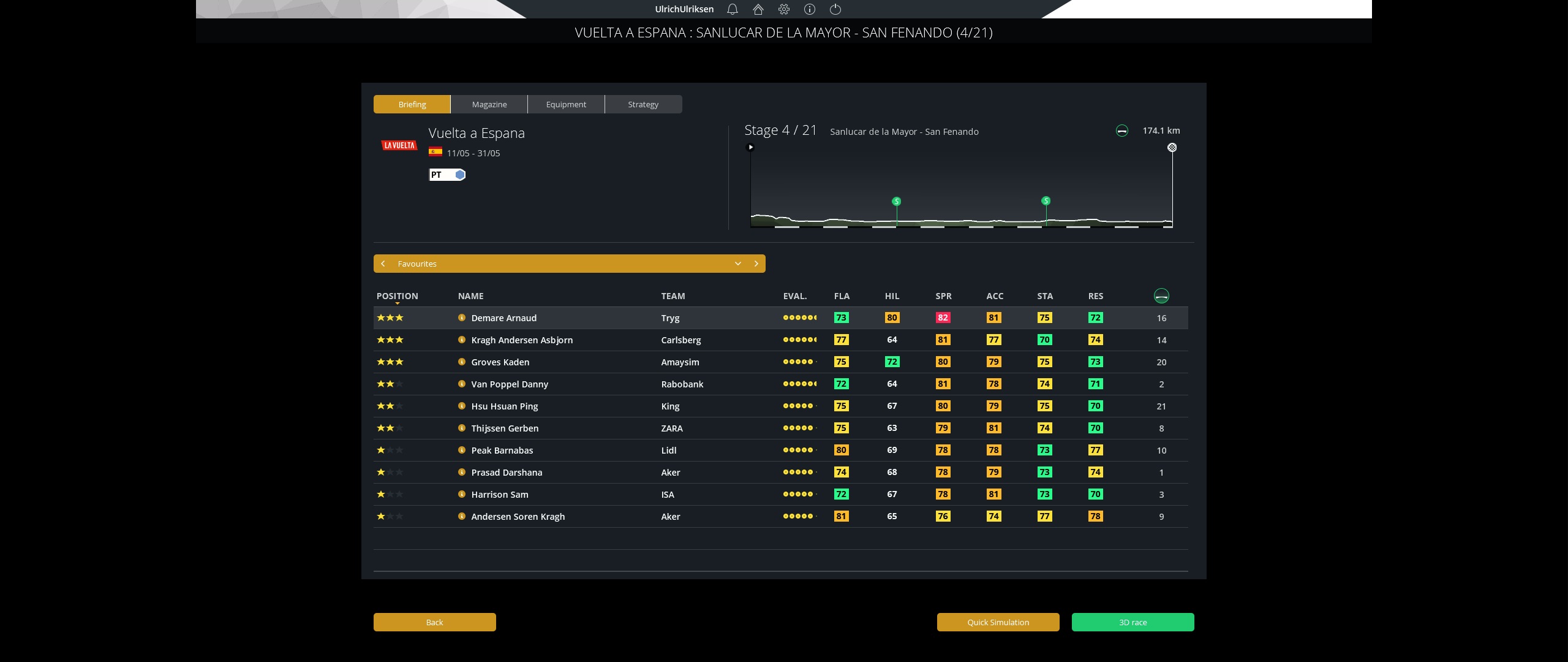Click the La Vuelta race logo
Viewport: 1568px width, 662px height.
[x=399, y=145]
